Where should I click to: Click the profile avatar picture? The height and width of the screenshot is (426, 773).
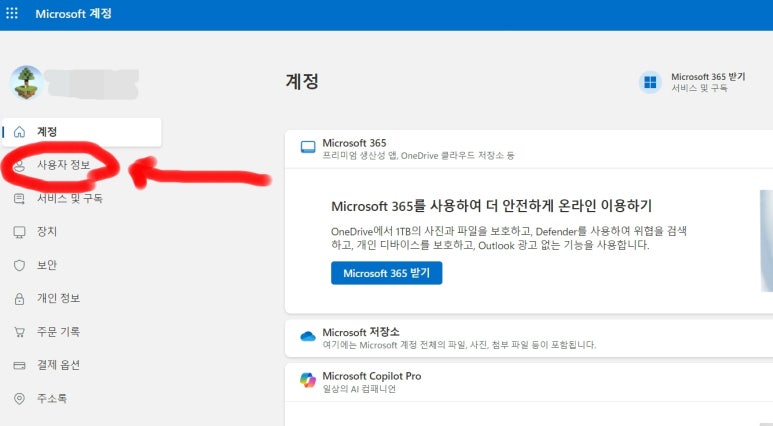pyautogui.click(x=26, y=82)
